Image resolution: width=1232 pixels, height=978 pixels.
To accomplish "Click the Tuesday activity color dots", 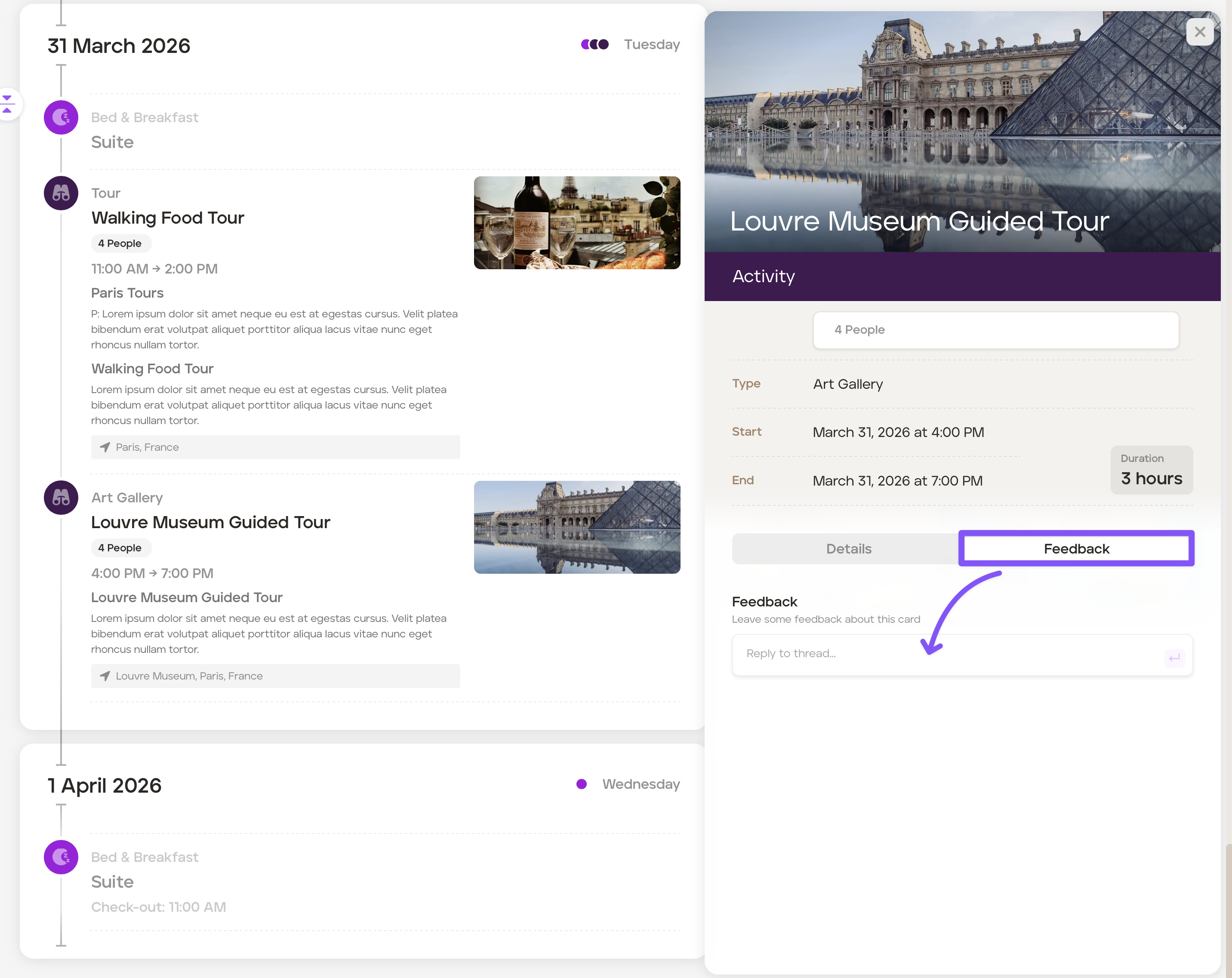I will coord(594,45).
